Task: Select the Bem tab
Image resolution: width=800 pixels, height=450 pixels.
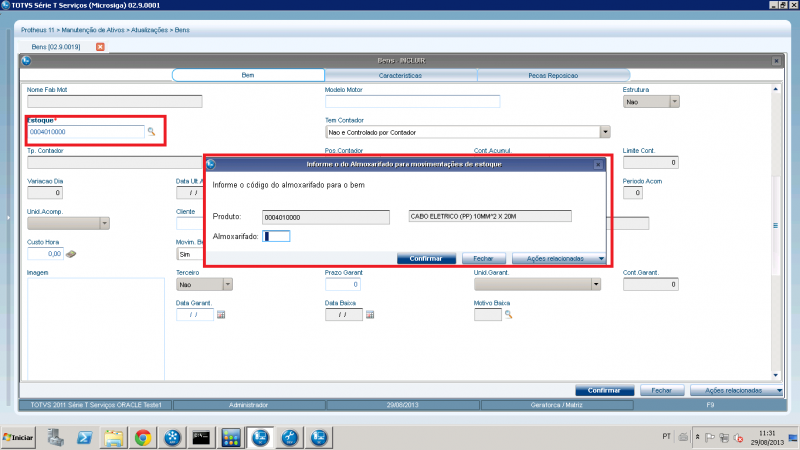Action: click(x=248, y=75)
